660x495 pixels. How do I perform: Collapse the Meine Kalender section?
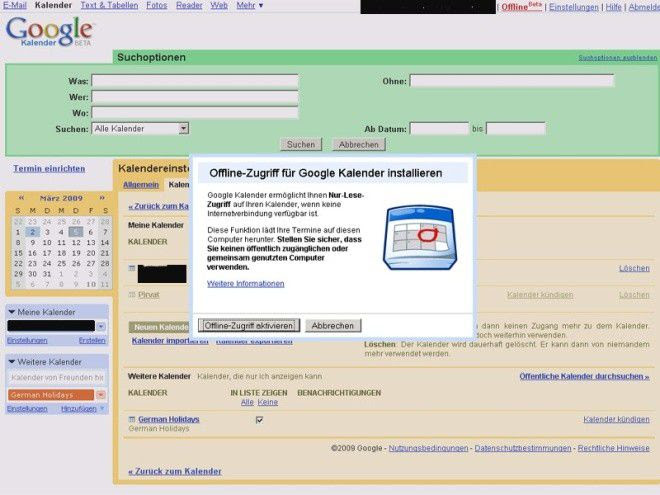click(x=12, y=312)
